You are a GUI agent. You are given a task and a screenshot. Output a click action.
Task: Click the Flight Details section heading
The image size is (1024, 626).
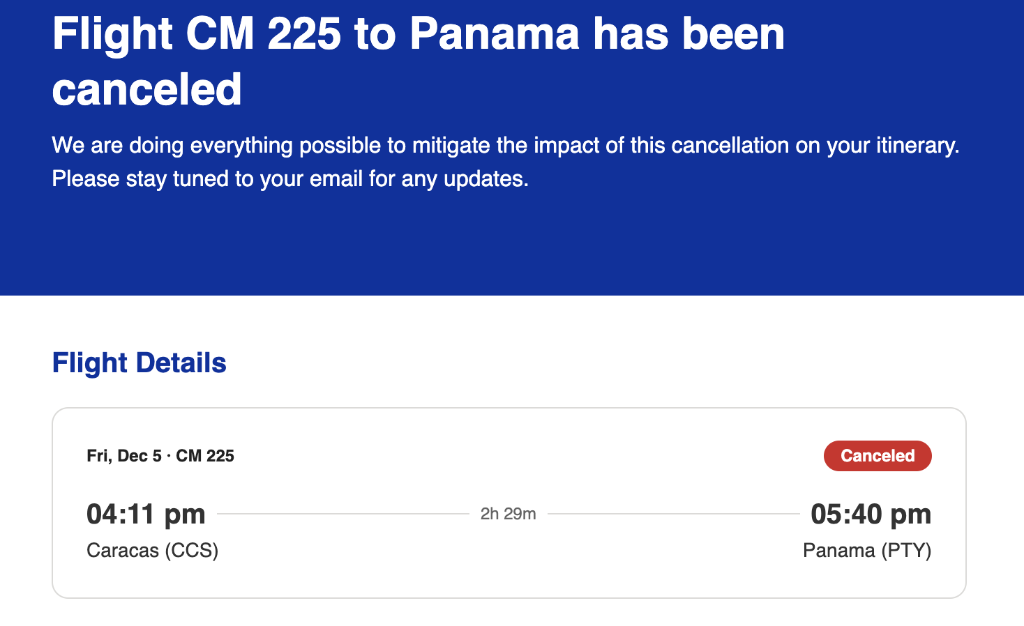click(139, 362)
